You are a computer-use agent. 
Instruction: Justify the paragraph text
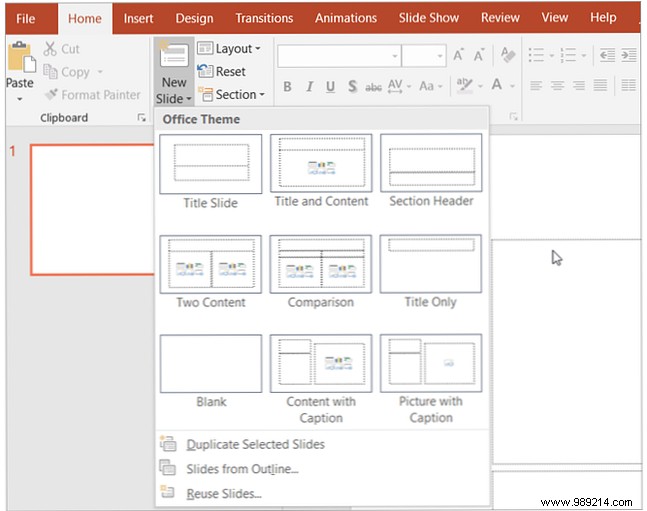(600, 86)
